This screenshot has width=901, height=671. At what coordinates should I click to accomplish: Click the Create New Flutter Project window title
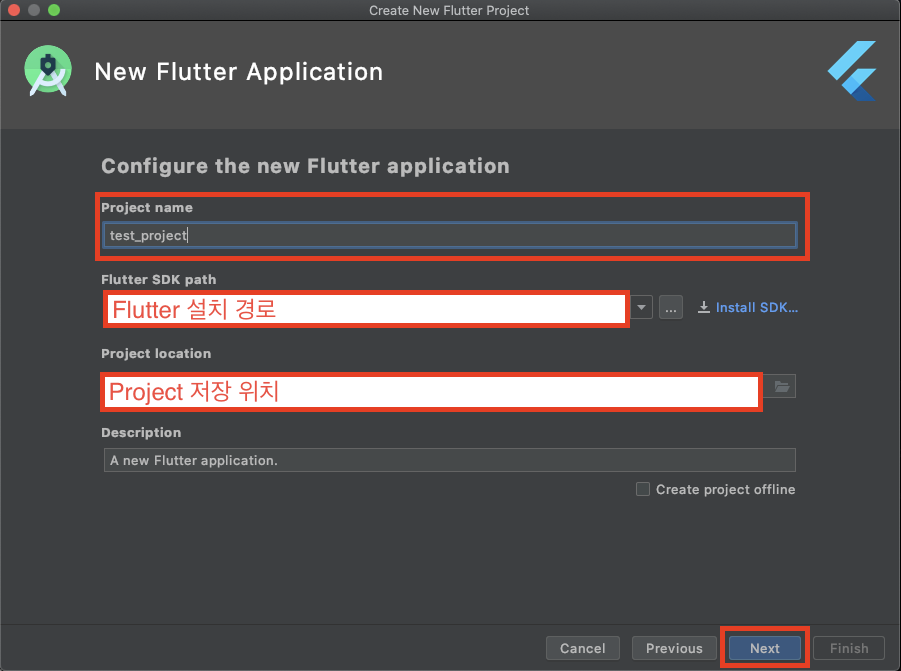449,10
